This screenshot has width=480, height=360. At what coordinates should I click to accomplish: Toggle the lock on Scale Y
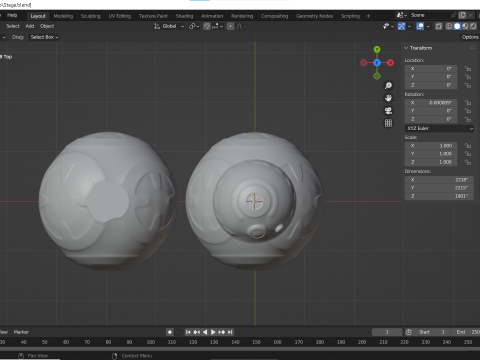pyautogui.click(x=468, y=154)
